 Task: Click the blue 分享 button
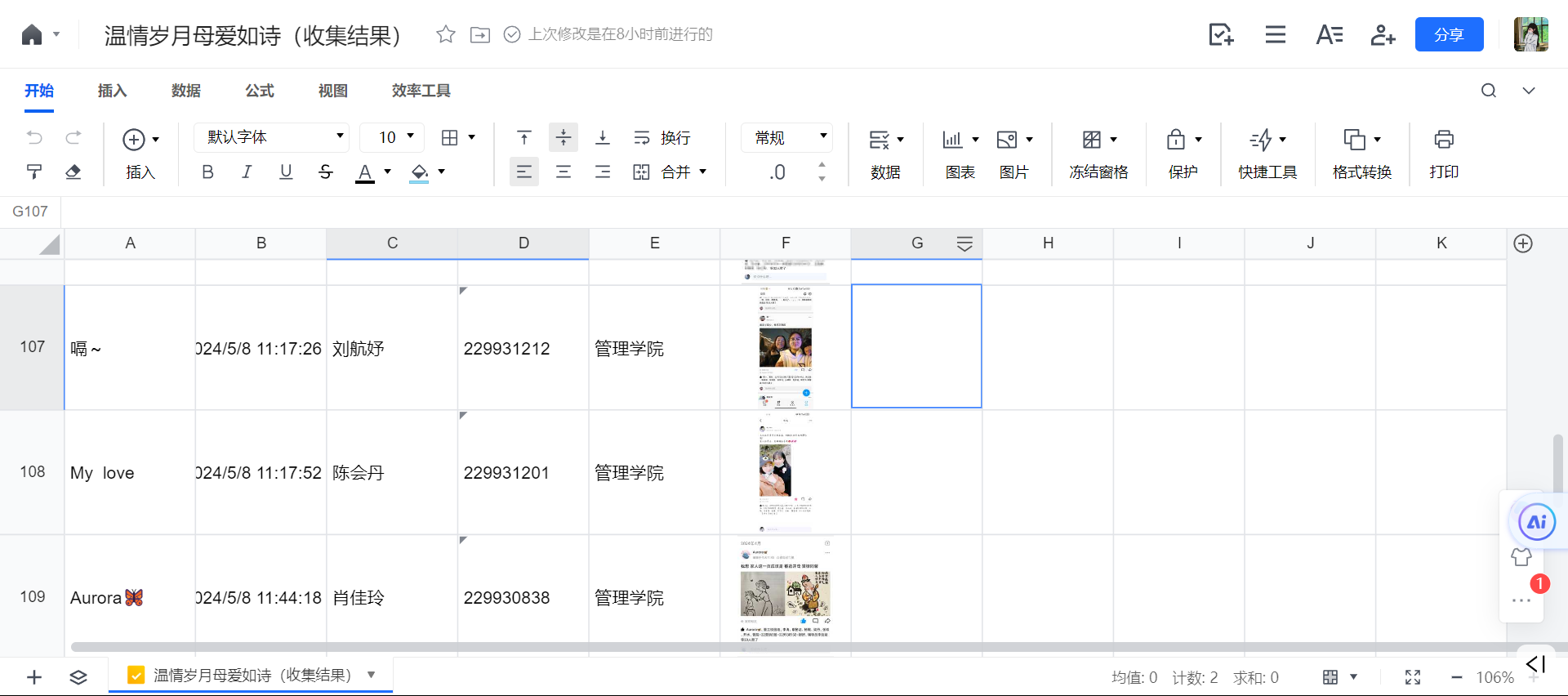(x=1449, y=34)
